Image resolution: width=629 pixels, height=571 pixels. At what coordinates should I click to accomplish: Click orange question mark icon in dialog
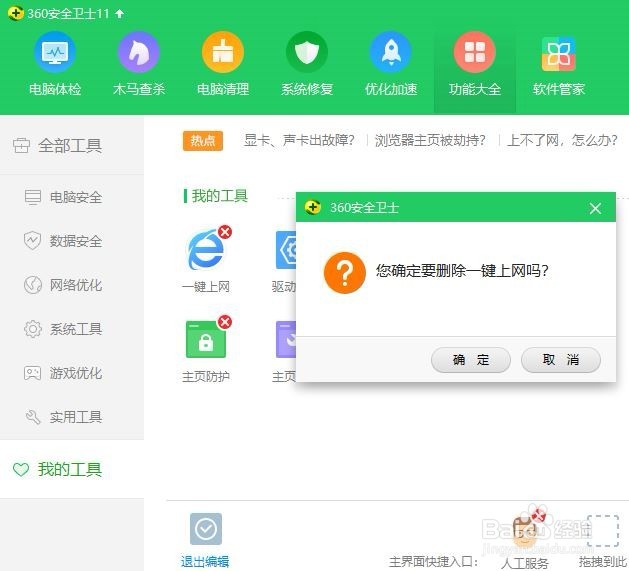click(x=345, y=273)
